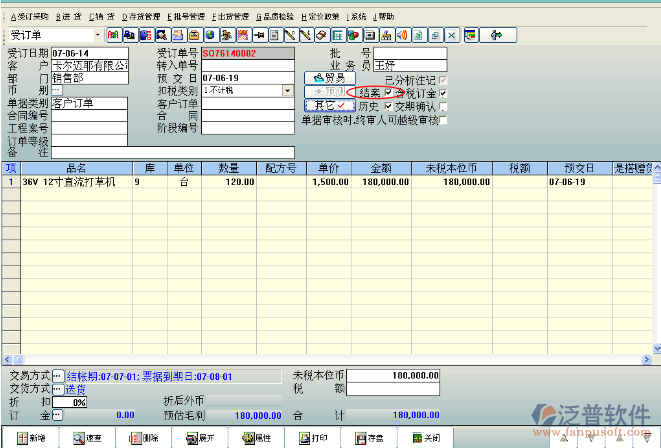The image size is (661, 448).
Task: Click the grid's horizontal scrollbar
Action: 330,355
